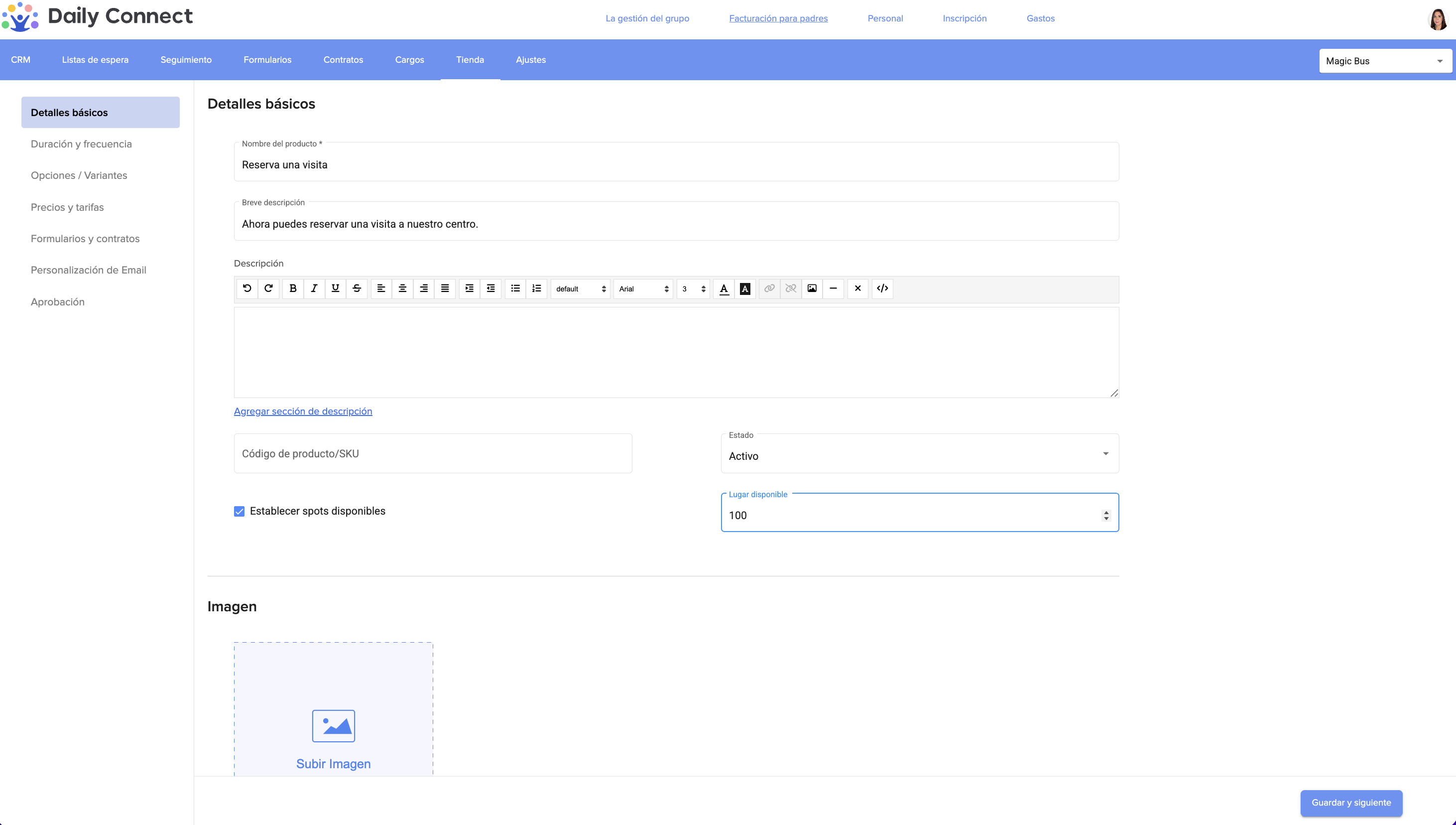This screenshot has height=825, width=1456.
Task: Insert numbered list in editor
Action: (x=536, y=288)
